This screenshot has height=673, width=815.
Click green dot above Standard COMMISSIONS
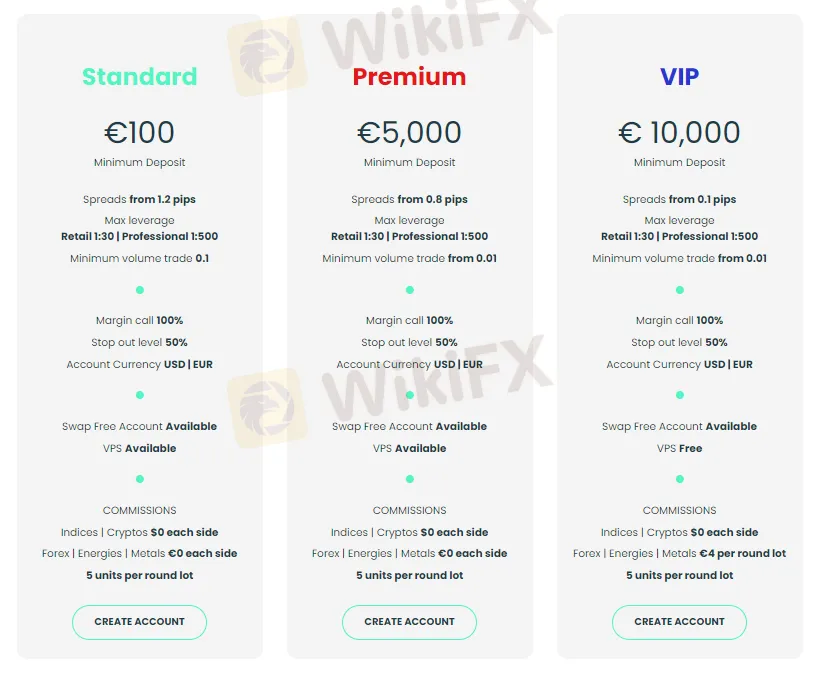pos(140,479)
